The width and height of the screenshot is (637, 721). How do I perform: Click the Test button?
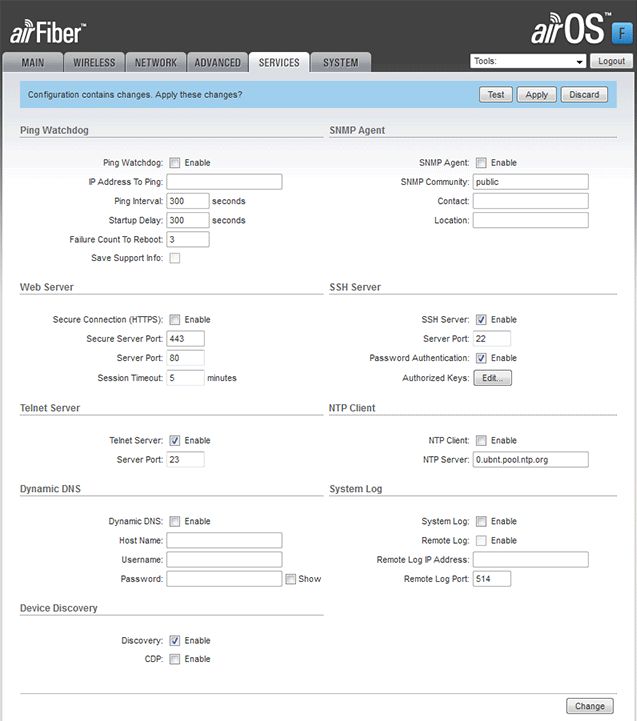496,95
